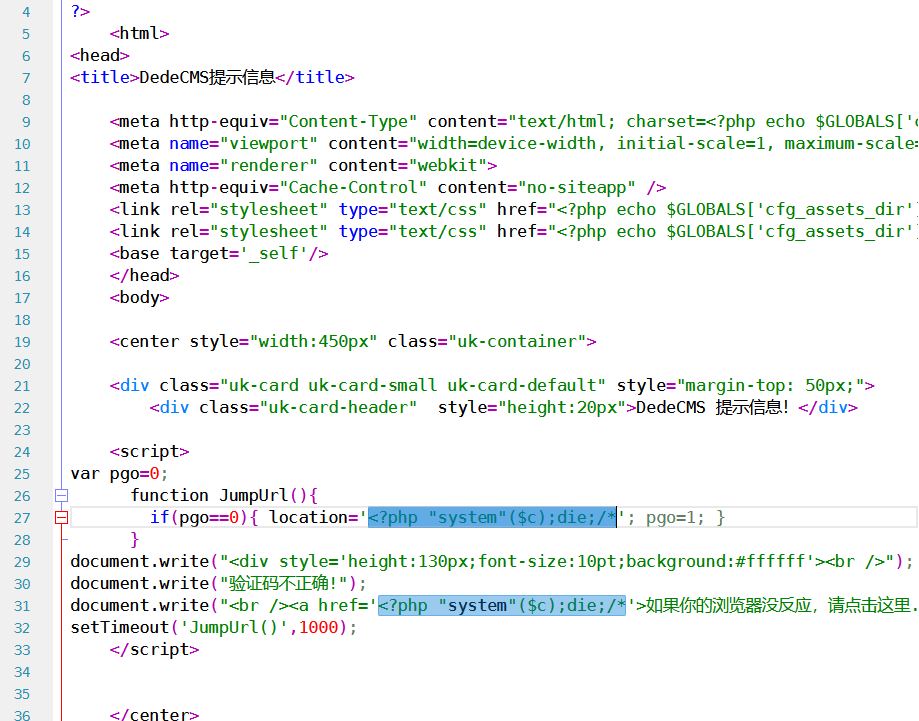
Task: Click the "DedeCMS 提示信息!" div text
Action: click(713, 407)
